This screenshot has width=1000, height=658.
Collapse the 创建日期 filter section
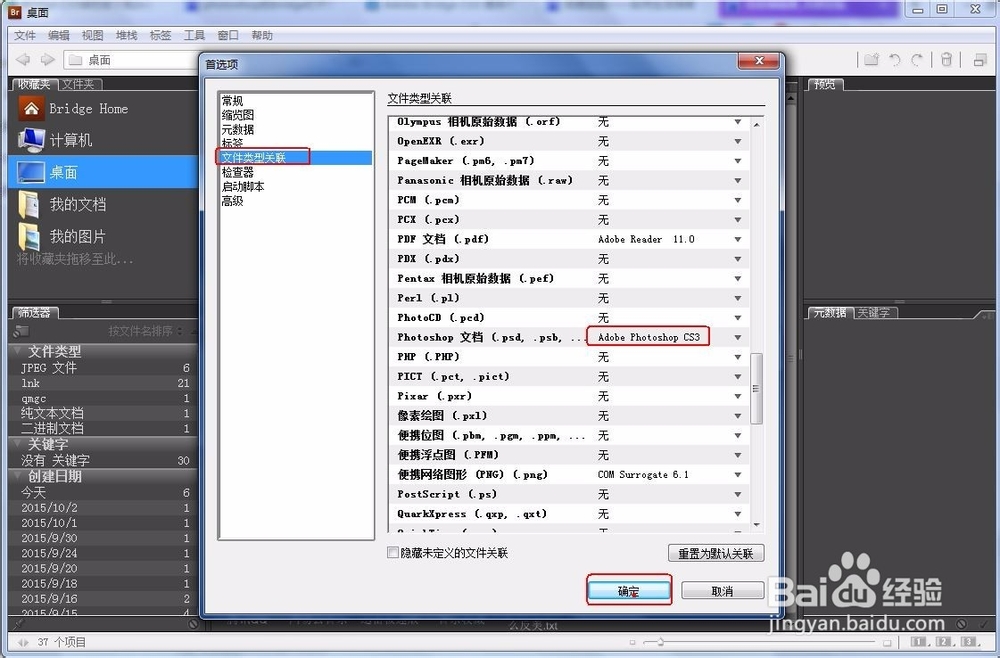[17, 476]
